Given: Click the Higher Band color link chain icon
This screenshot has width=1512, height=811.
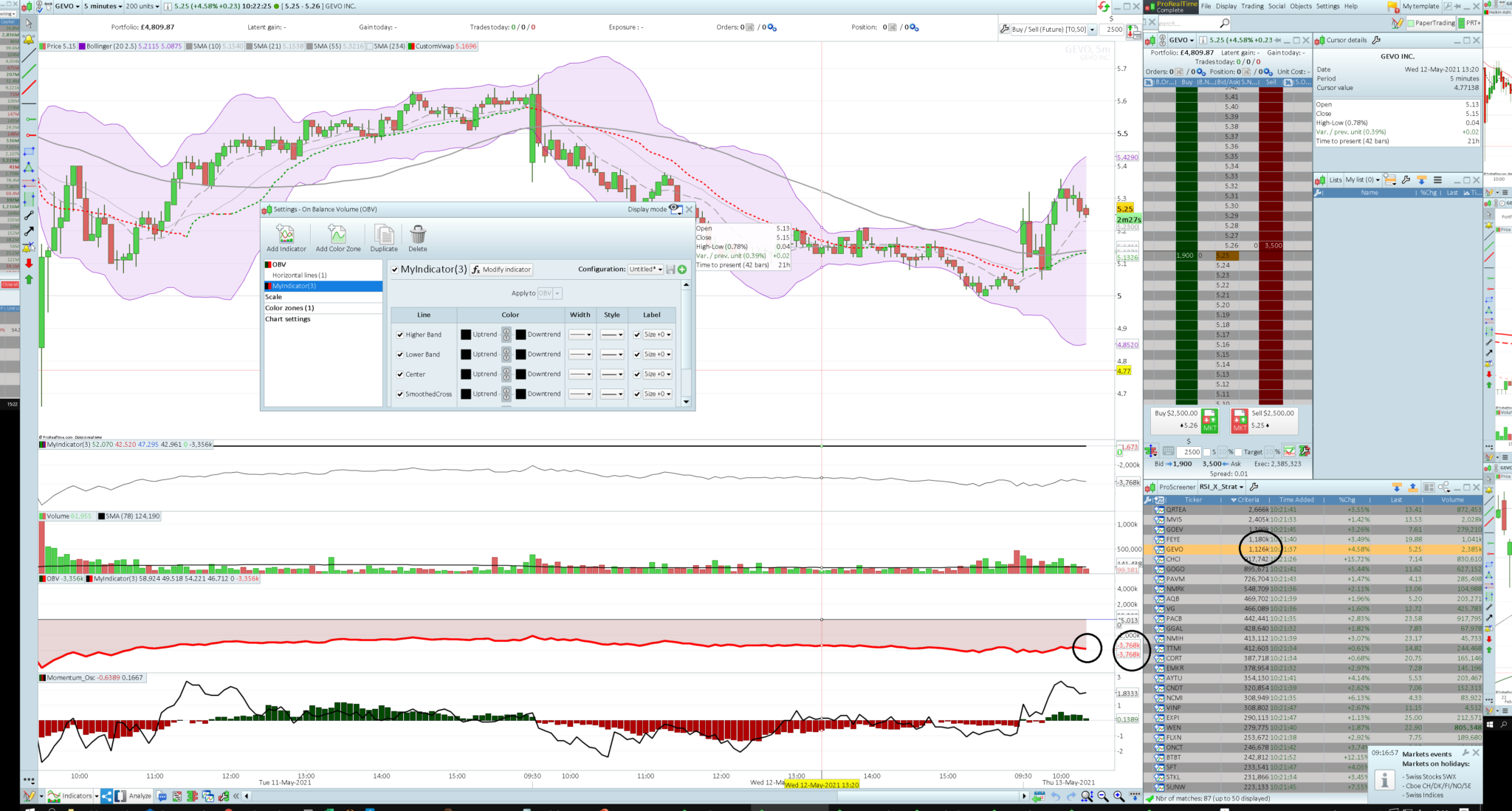Looking at the screenshot, I should [506, 335].
